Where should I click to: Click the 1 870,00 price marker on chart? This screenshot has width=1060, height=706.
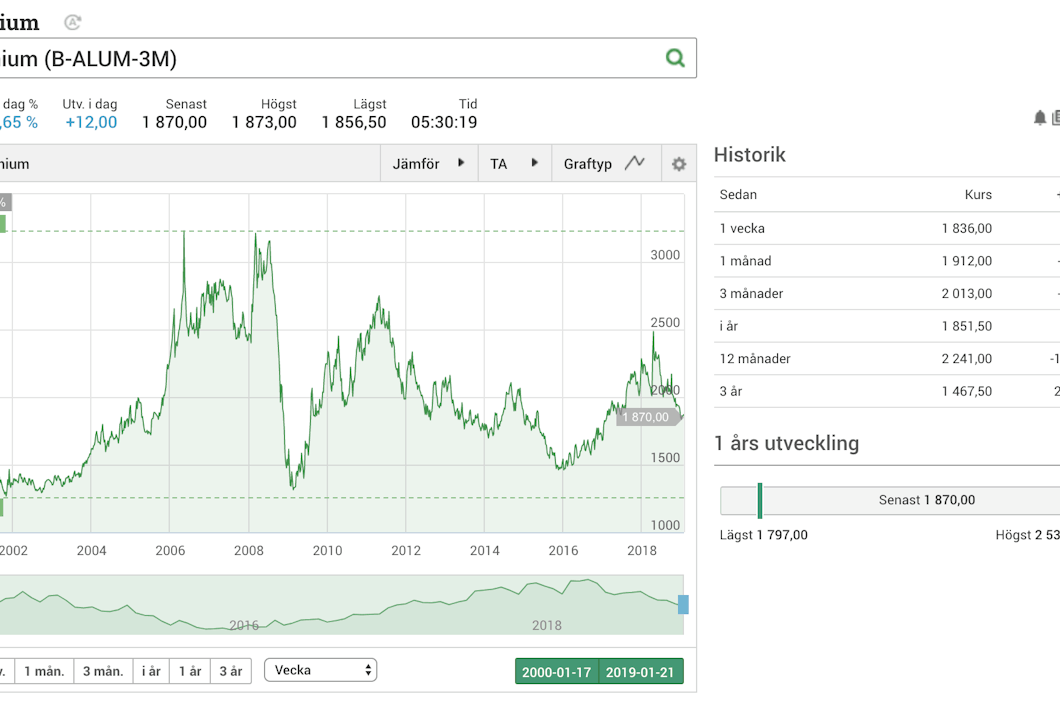click(648, 417)
